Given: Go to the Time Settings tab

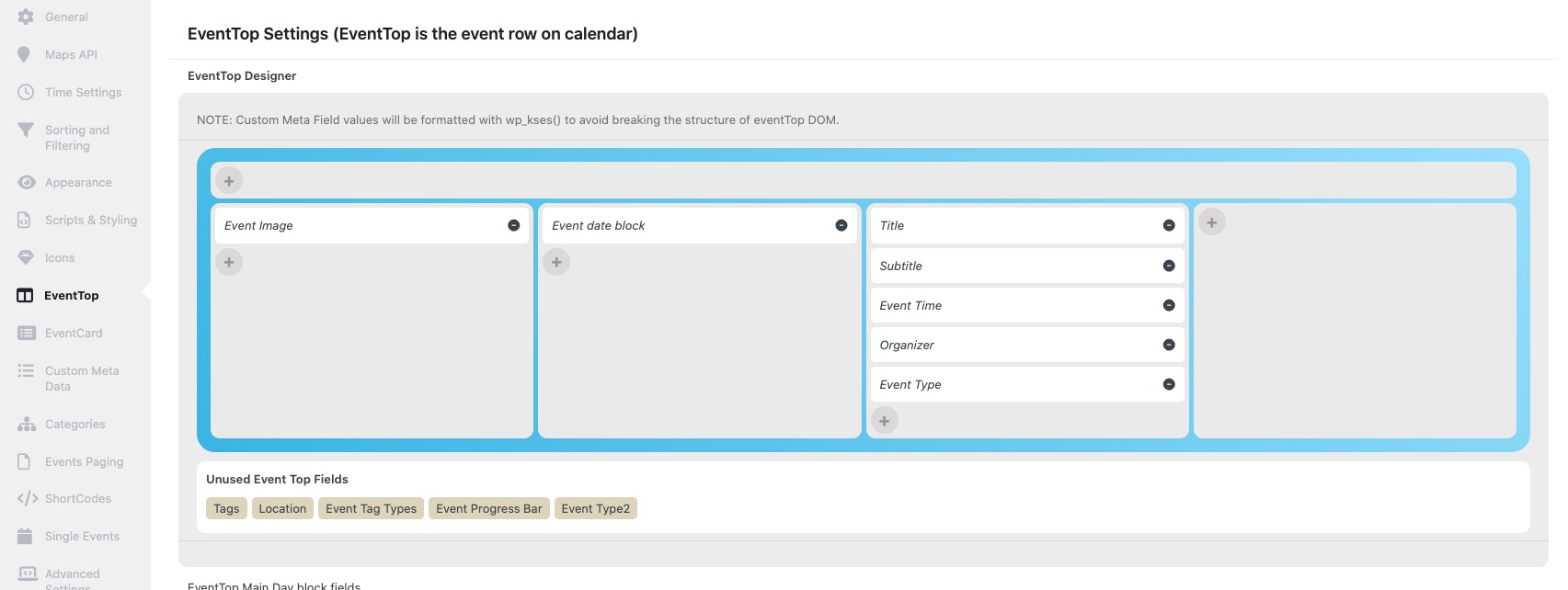Looking at the screenshot, I should pyautogui.click(x=83, y=92).
